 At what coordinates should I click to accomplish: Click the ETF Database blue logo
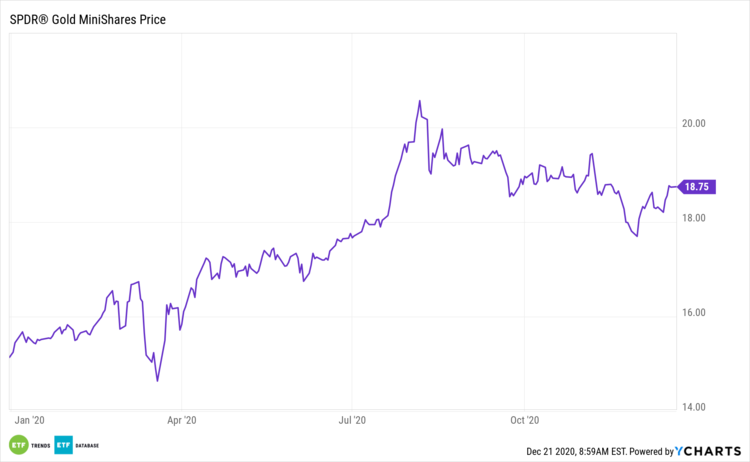(x=65, y=444)
